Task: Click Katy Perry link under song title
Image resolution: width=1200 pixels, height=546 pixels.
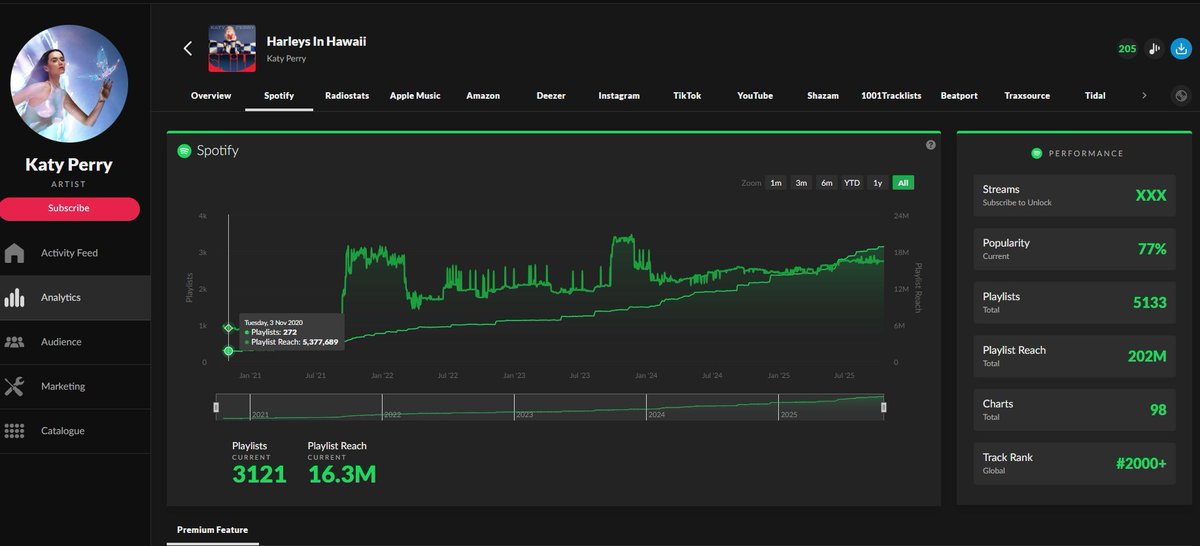Action: [x=286, y=59]
